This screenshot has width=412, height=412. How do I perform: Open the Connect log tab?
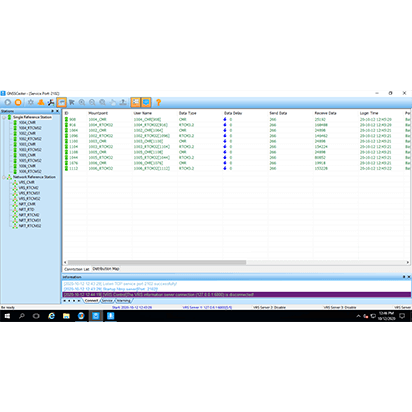(91, 301)
